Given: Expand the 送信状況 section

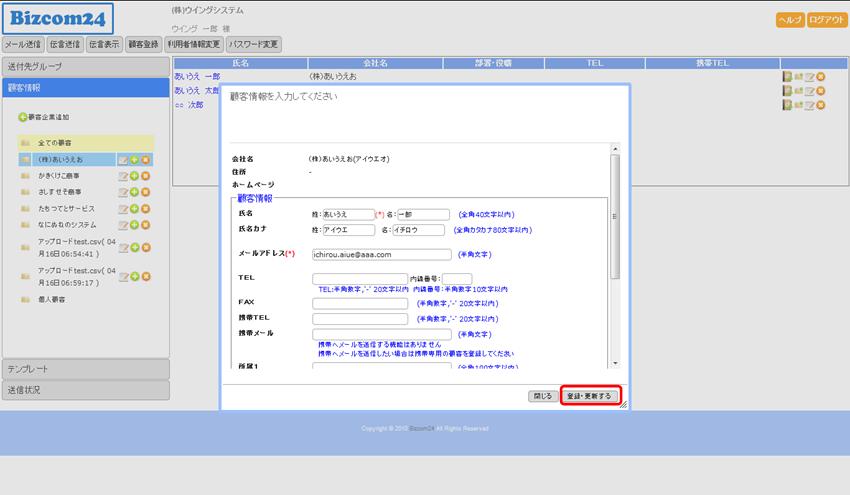Looking at the screenshot, I should [x=85, y=390].
